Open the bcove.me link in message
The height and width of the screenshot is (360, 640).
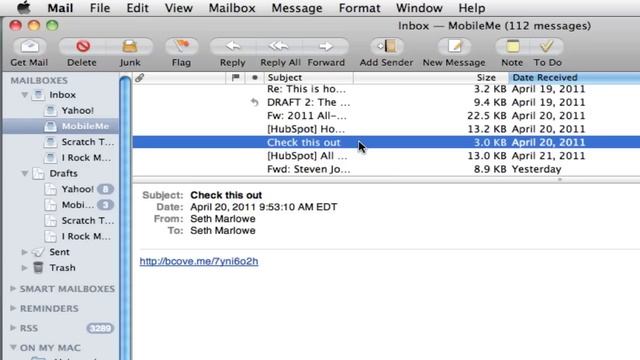tap(199, 261)
